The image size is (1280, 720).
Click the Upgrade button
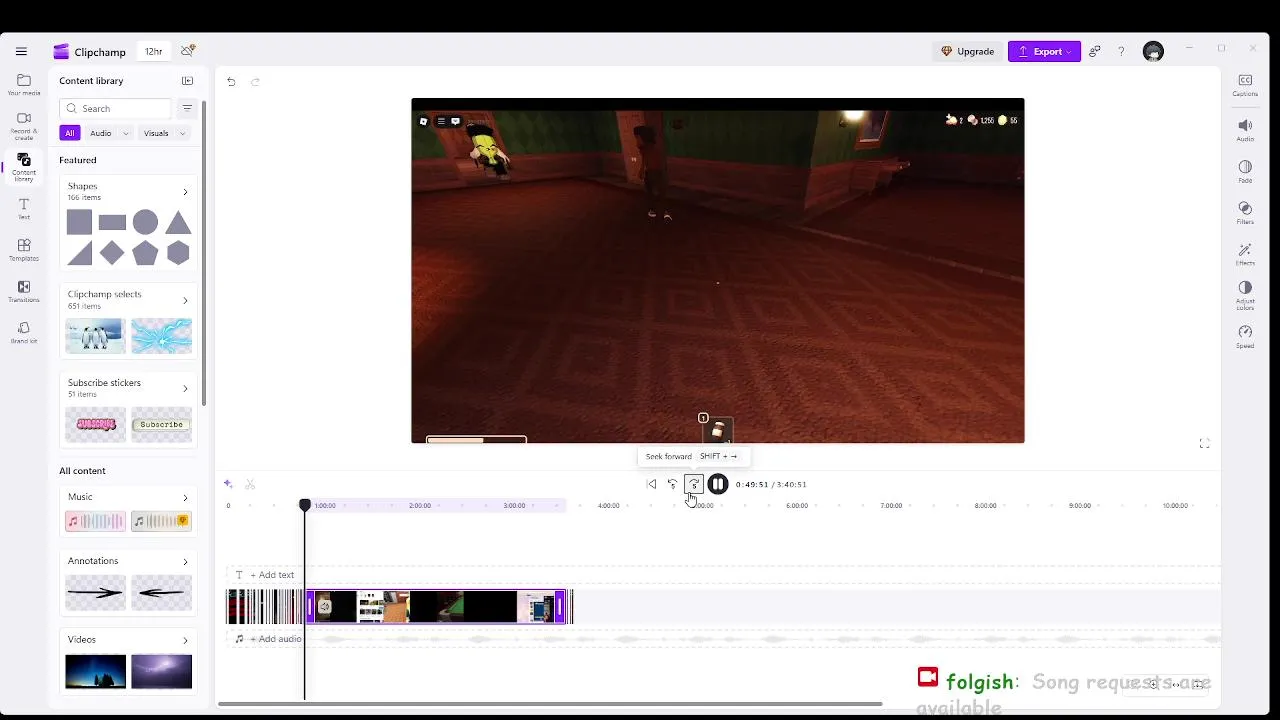point(968,51)
